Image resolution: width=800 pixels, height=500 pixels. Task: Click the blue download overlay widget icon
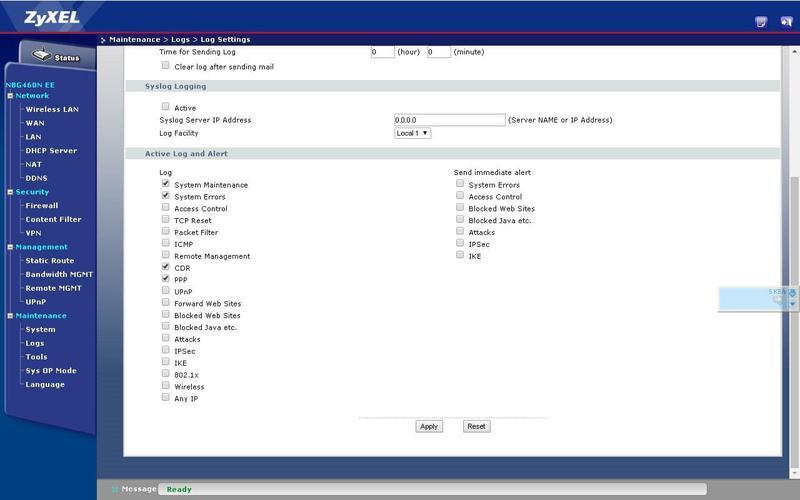(x=792, y=294)
